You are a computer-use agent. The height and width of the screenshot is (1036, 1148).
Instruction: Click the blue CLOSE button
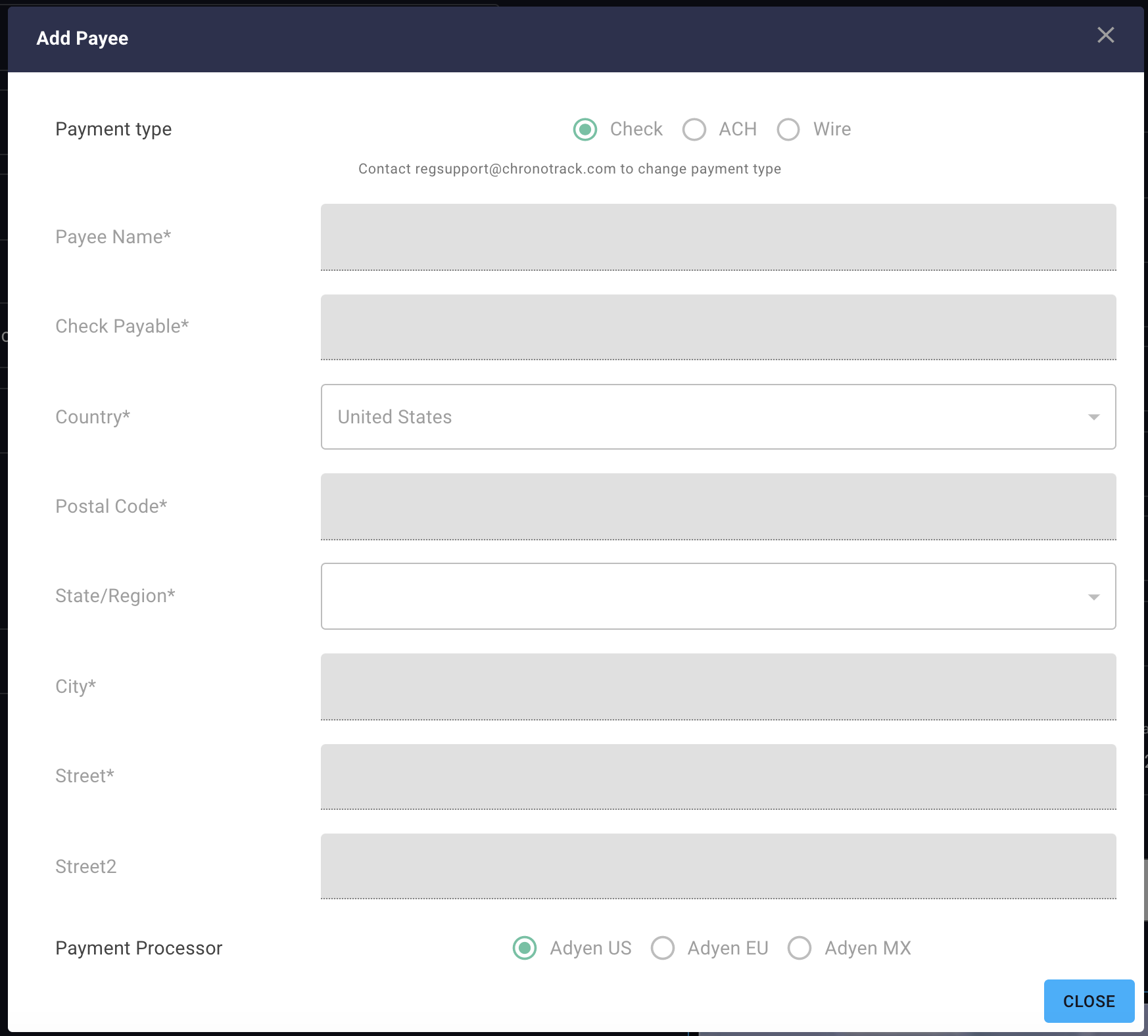[1089, 1001]
